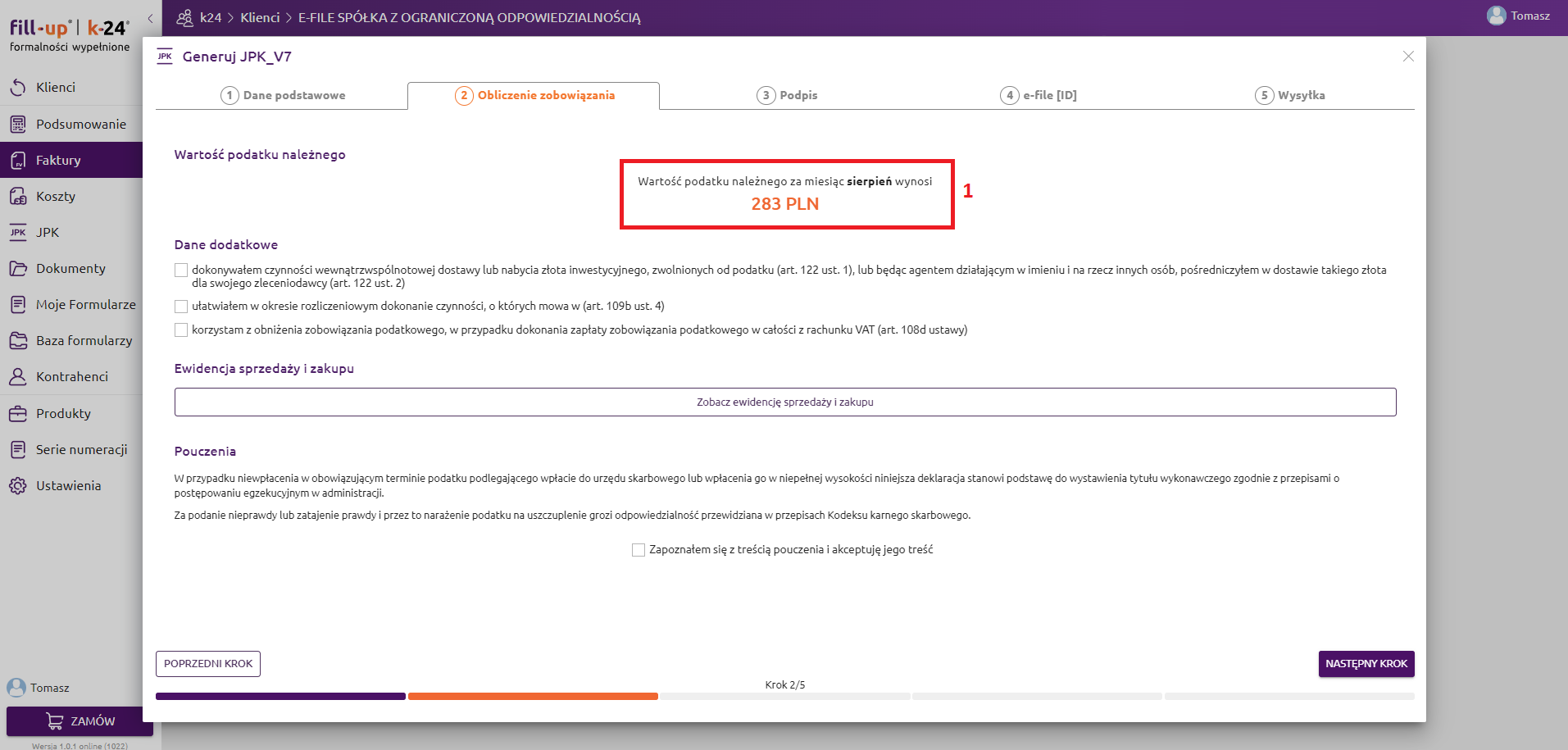
Task: Open Koszty using its sidebar icon
Action: coord(18,197)
